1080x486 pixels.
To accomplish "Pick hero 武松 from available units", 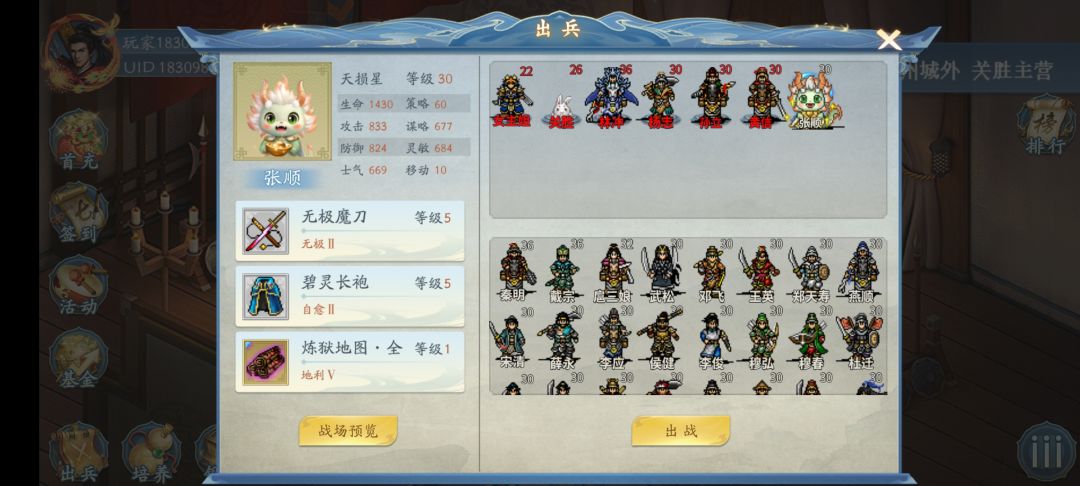I will point(662,271).
